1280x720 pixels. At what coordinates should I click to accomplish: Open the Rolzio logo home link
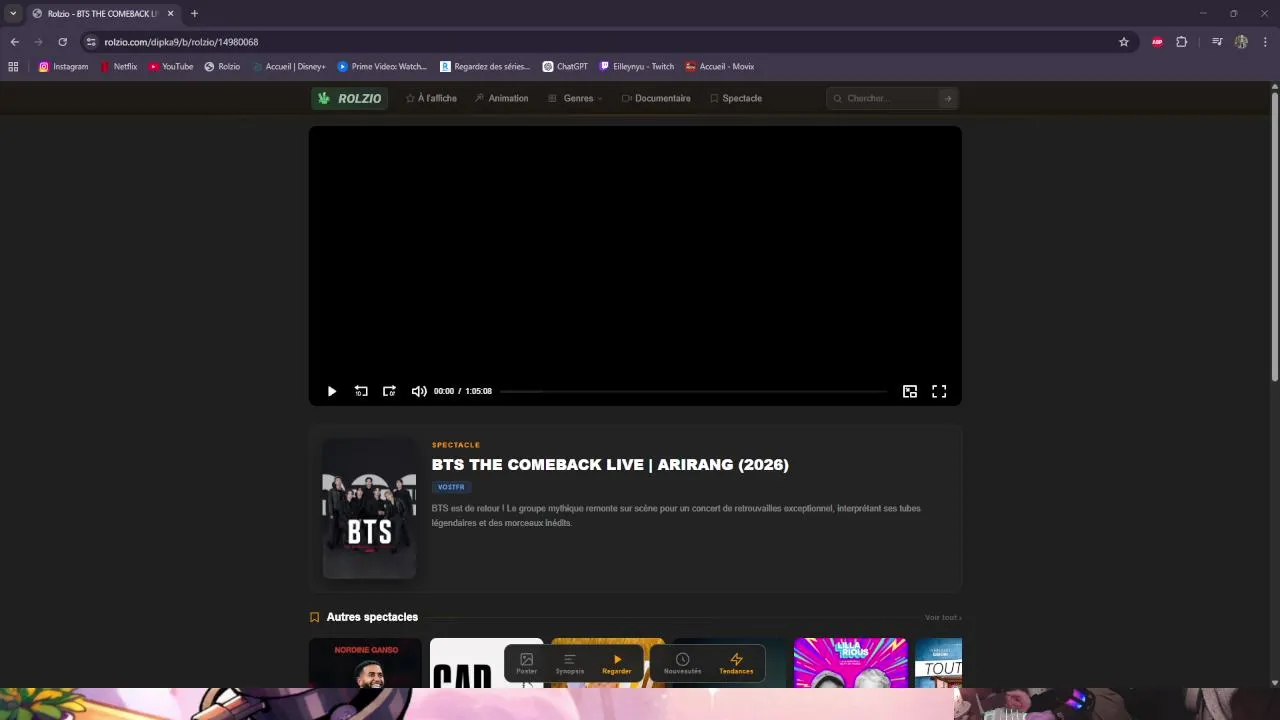pos(349,98)
